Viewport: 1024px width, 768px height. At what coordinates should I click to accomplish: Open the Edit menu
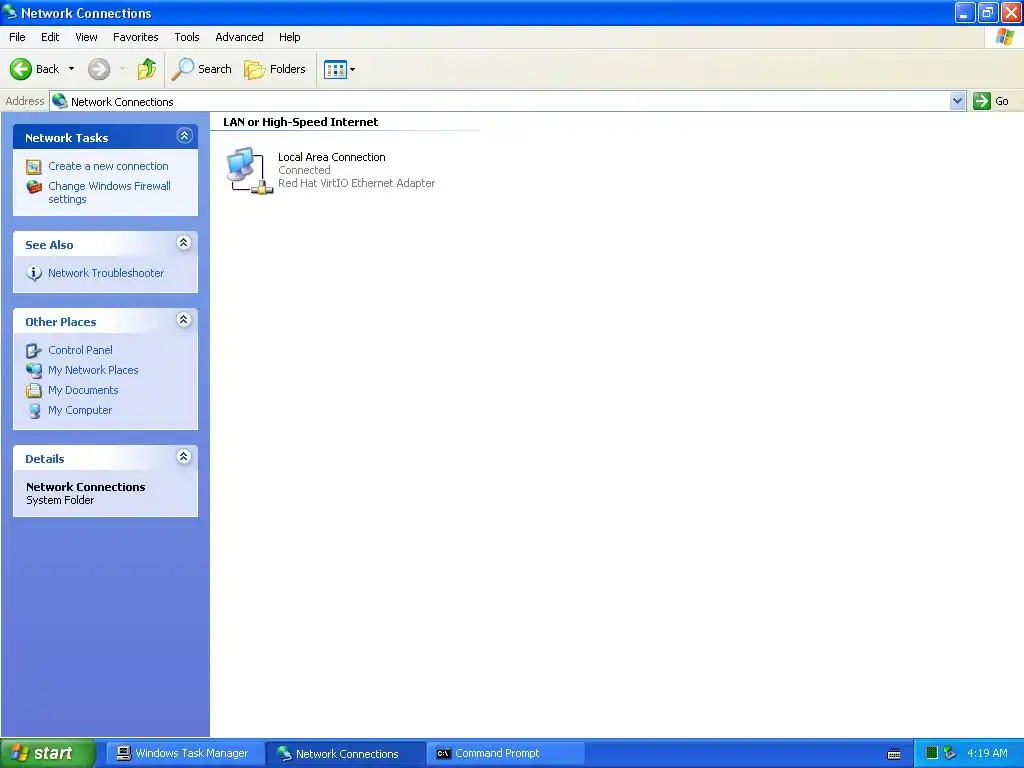click(50, 37)
